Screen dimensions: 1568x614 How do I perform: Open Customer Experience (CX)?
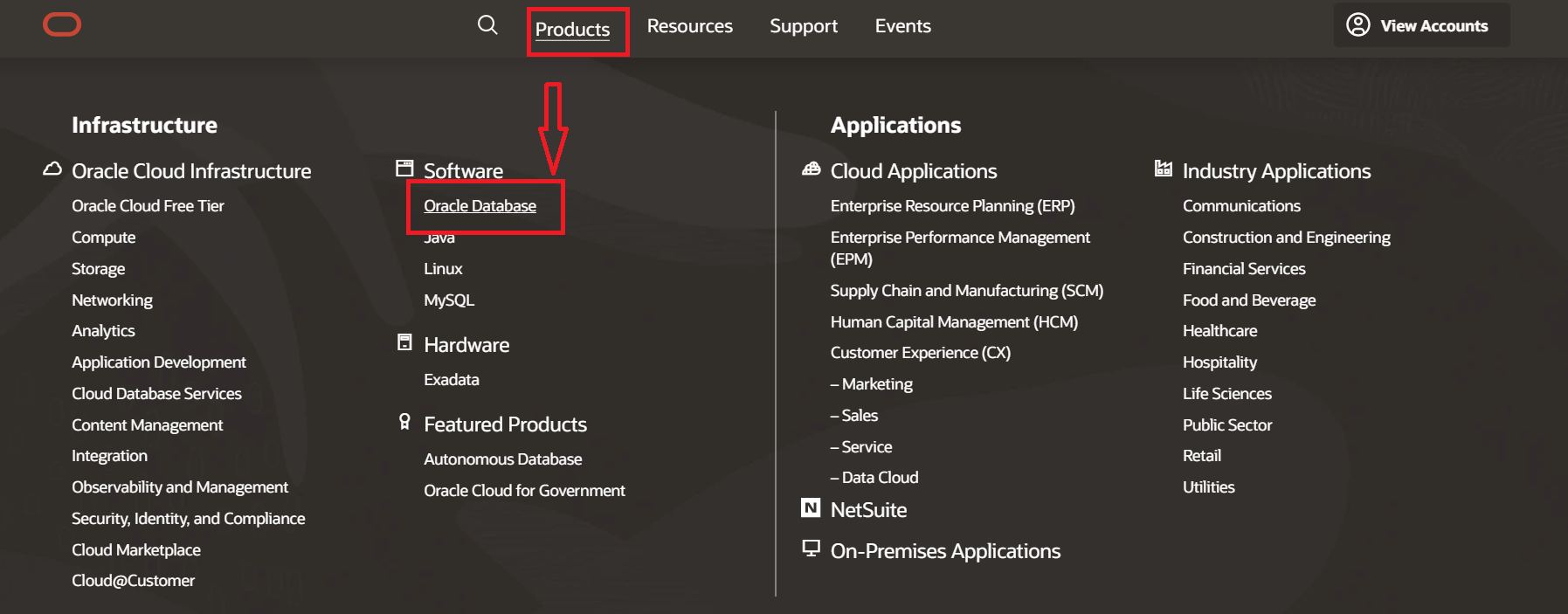click(920, 353)
